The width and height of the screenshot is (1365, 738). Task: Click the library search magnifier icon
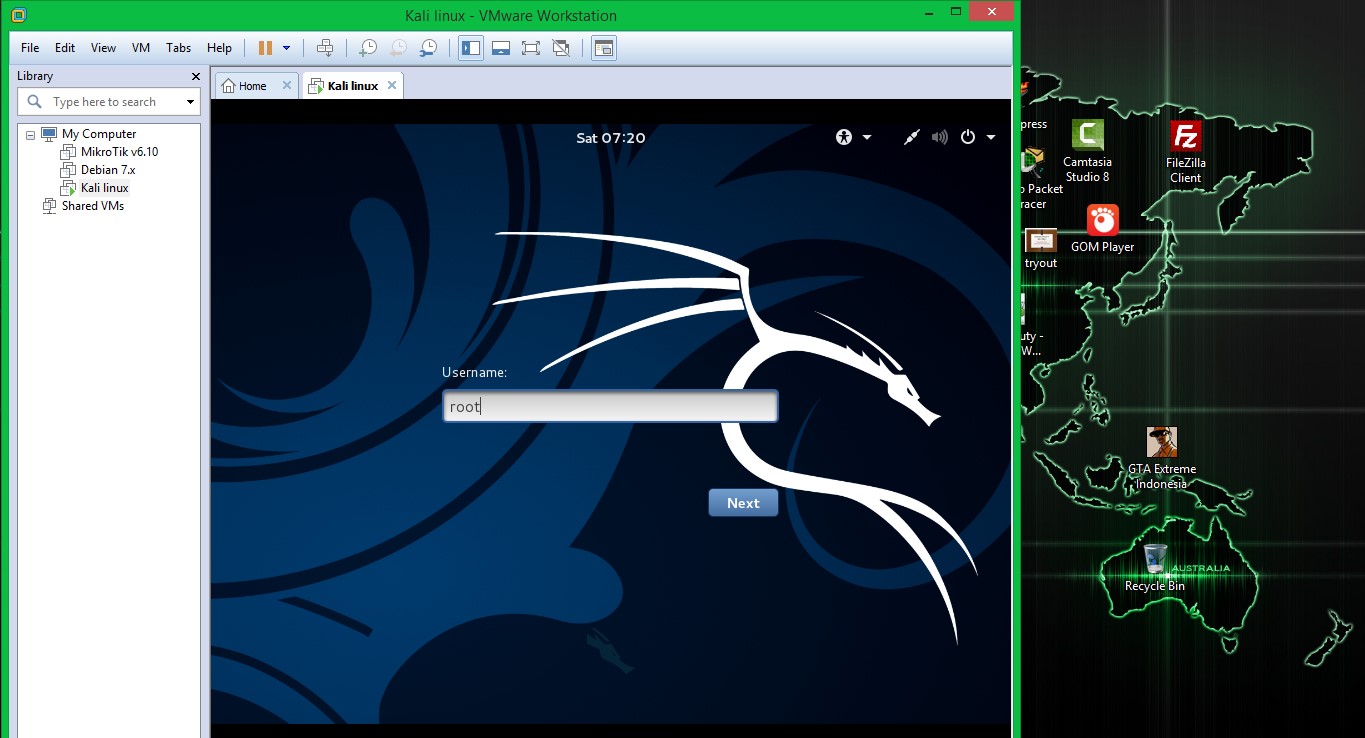pos(34,102)
